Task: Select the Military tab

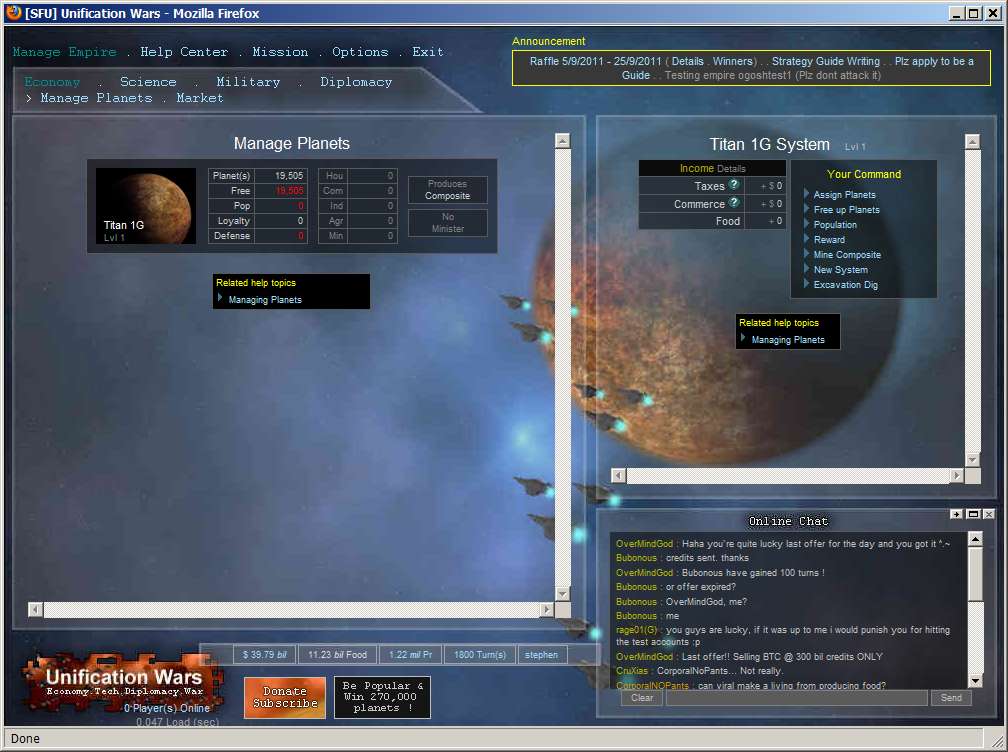Action: pos(248,82)
